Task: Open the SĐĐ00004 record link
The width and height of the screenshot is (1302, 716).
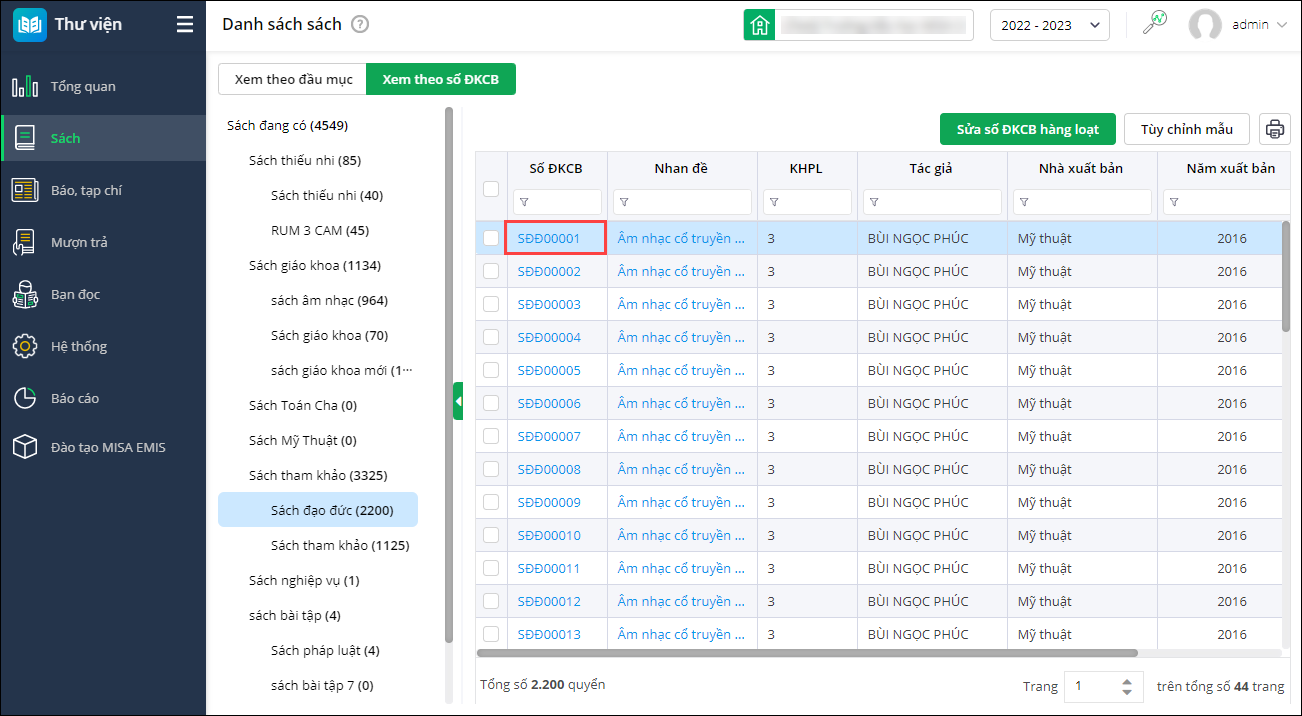Action: point(549,337)
